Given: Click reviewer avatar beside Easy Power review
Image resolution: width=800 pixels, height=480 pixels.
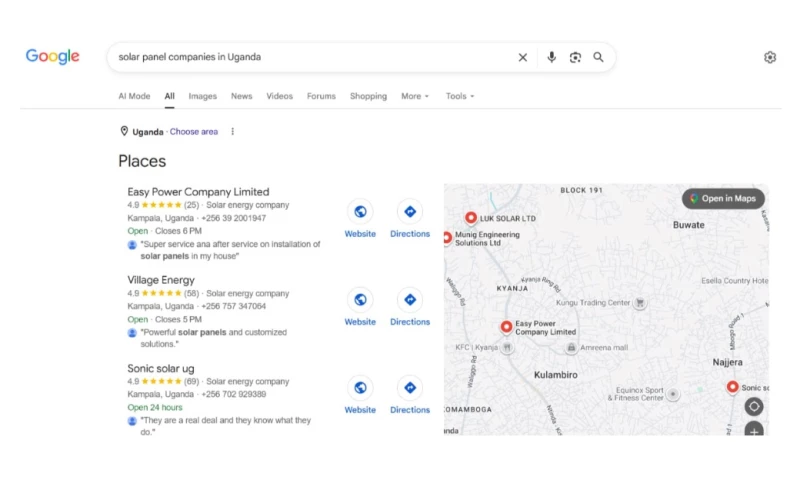Looking at the screenshot, I should (x=132, y=245).
